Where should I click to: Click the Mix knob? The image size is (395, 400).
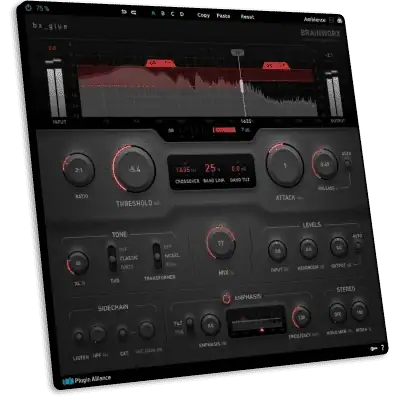click(x=221, y=243)
